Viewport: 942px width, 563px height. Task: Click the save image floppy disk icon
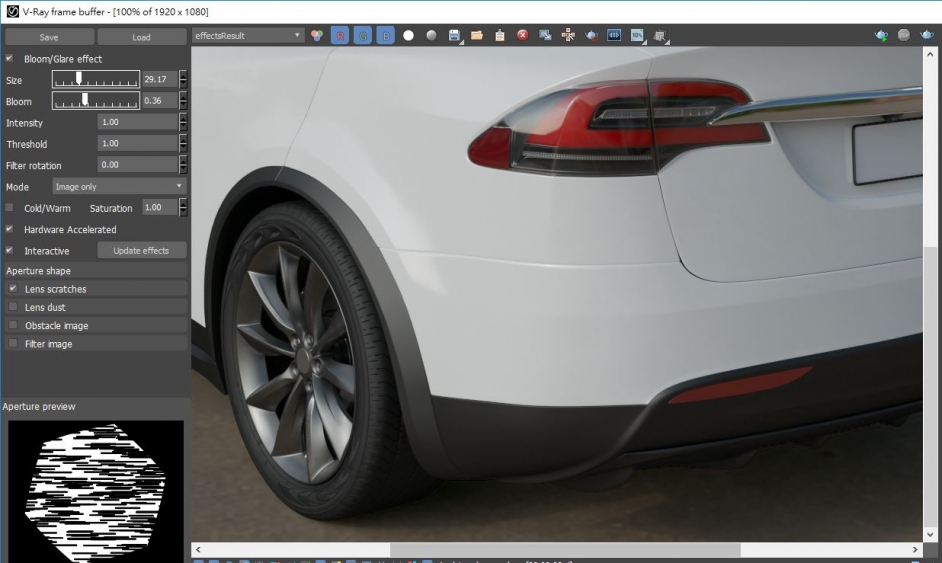click(x=455, y=35)
